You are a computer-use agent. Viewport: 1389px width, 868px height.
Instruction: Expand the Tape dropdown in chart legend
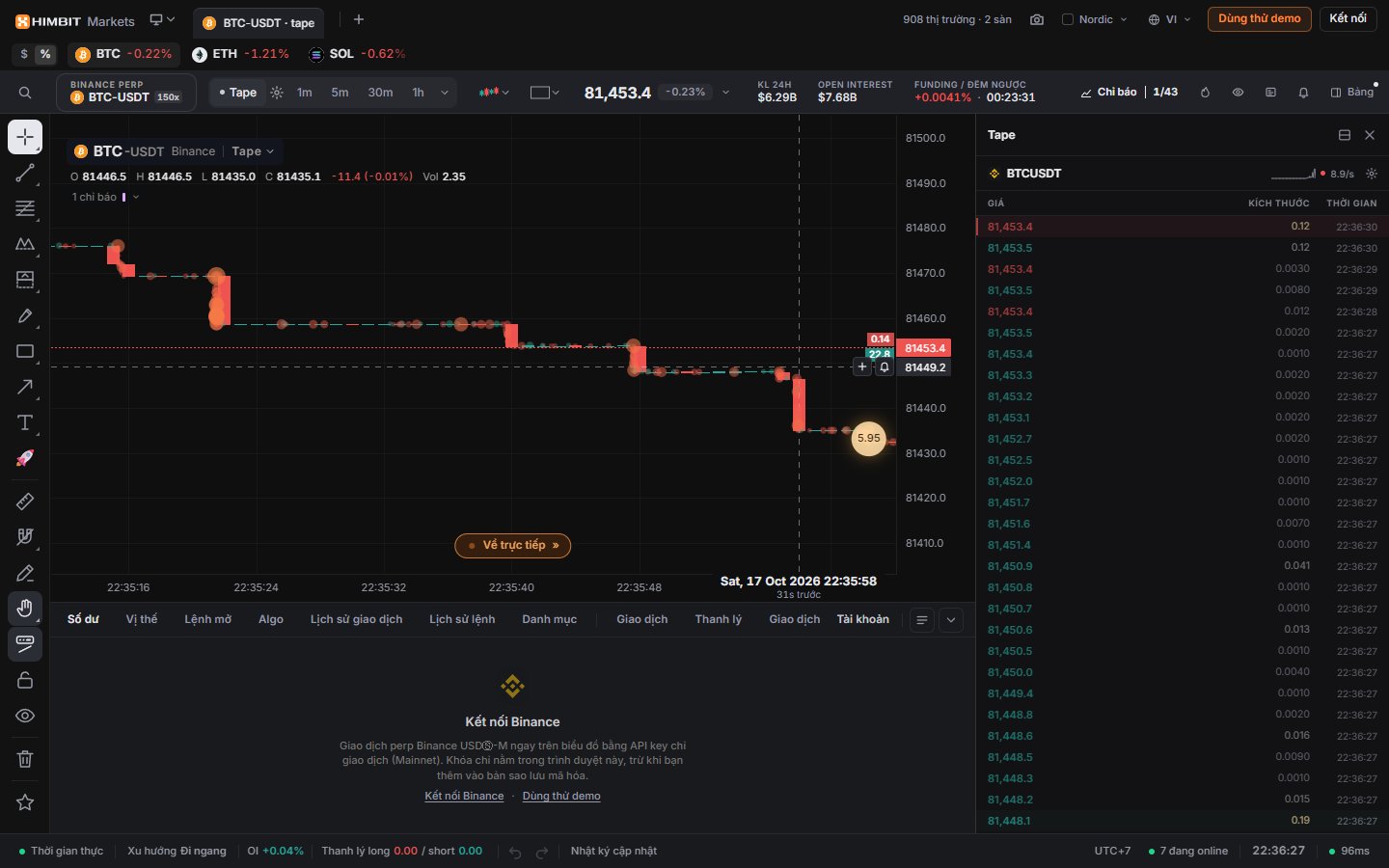pyautogui.click(x=253, y=151)
